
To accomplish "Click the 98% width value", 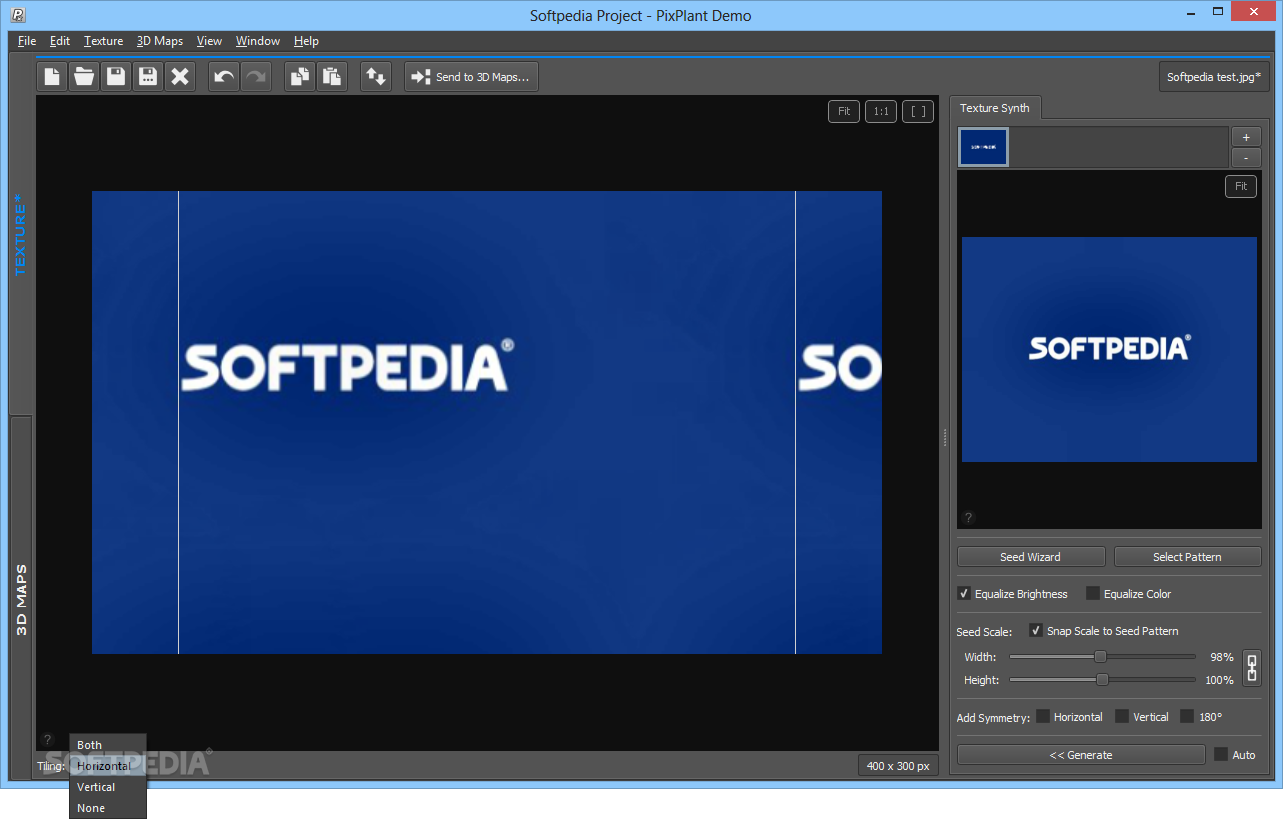I will (x=1222, y=657).
